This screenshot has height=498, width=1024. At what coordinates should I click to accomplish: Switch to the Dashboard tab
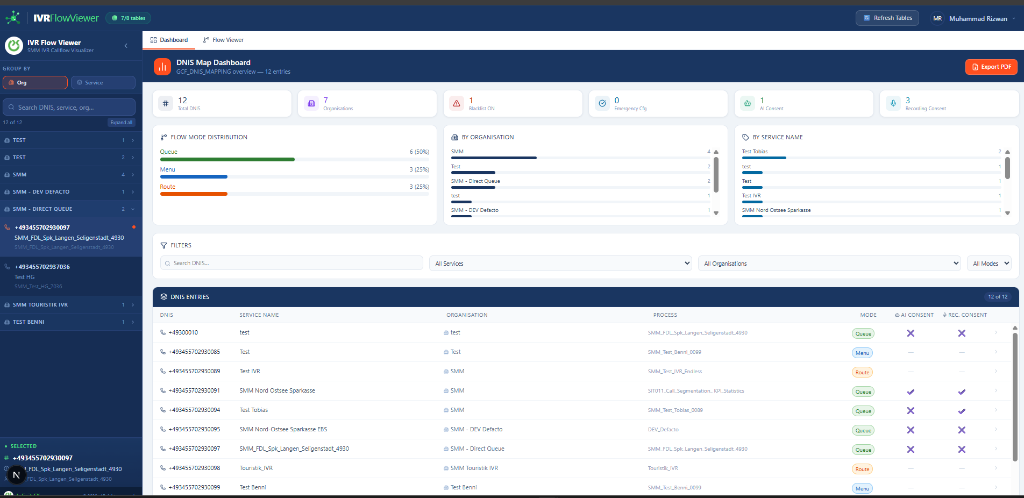click(x=169, y=40)
